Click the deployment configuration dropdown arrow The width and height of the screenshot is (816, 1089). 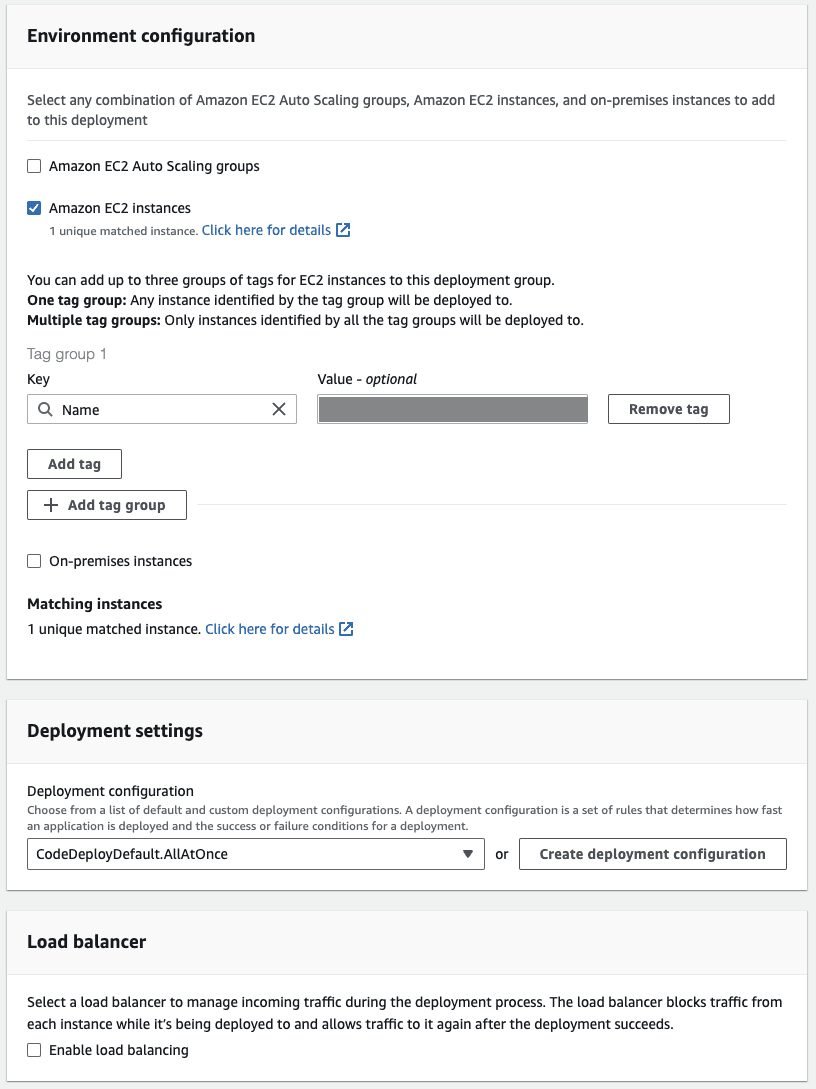[468, 854]
